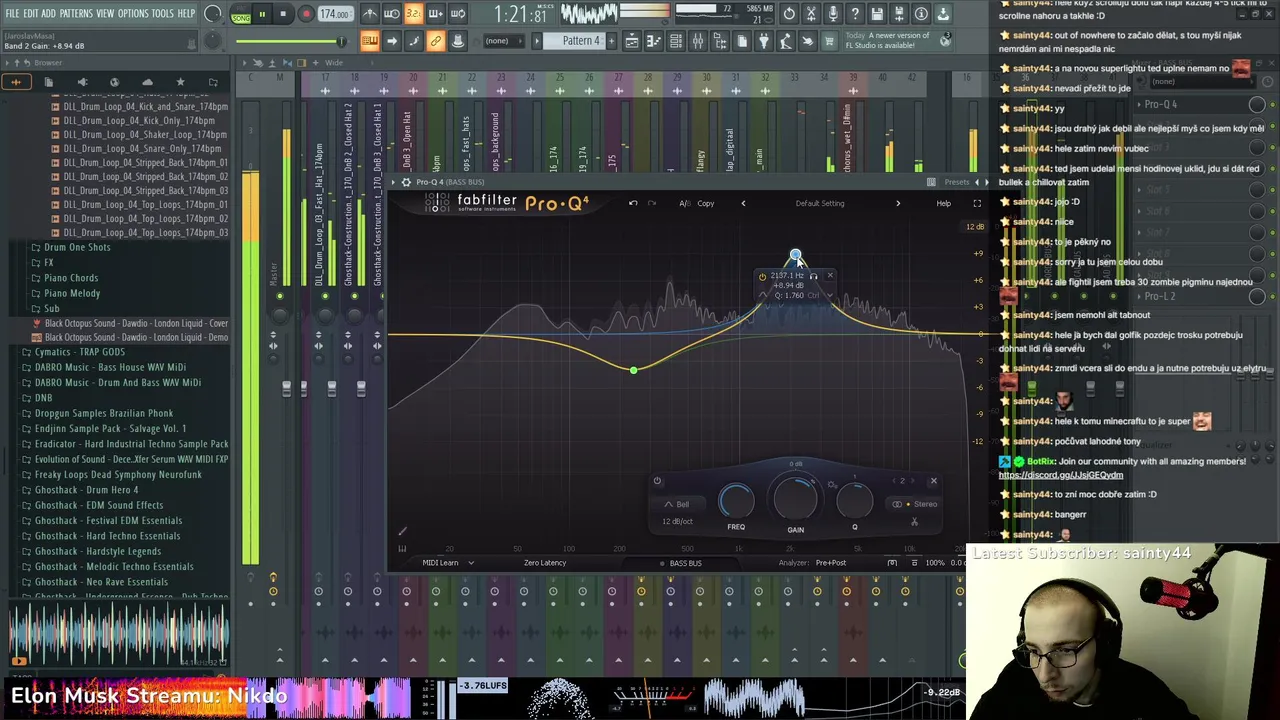Click the green EQ band node
The image size is (1280, 720).
coord(633,370)
